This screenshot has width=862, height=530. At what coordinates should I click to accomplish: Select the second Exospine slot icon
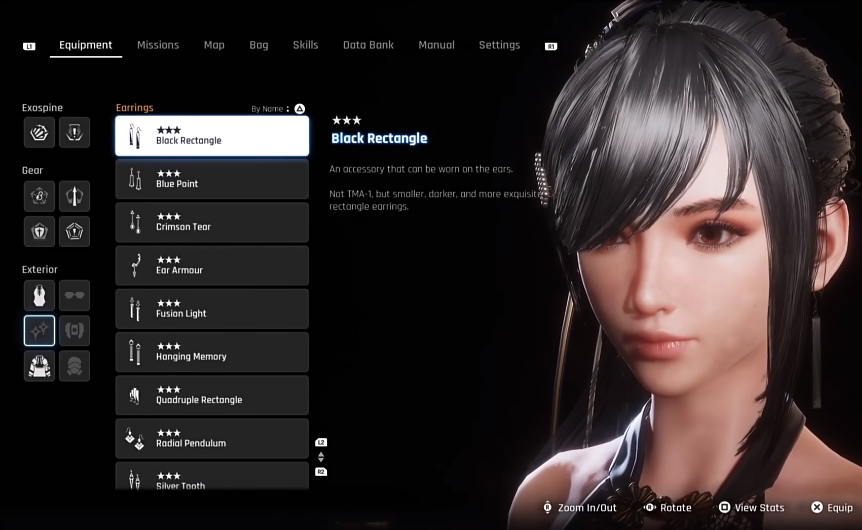74,132
